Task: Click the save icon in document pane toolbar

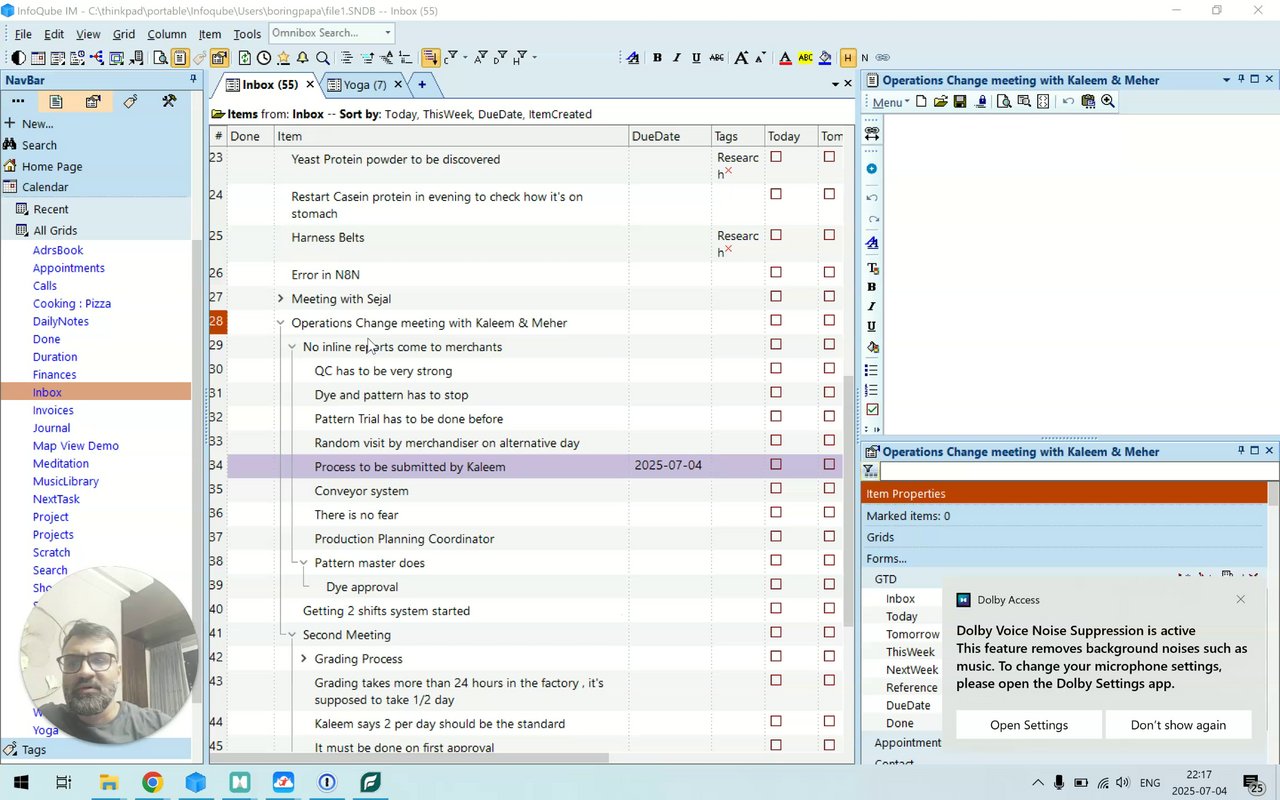Action: click(x=960, y=102)
